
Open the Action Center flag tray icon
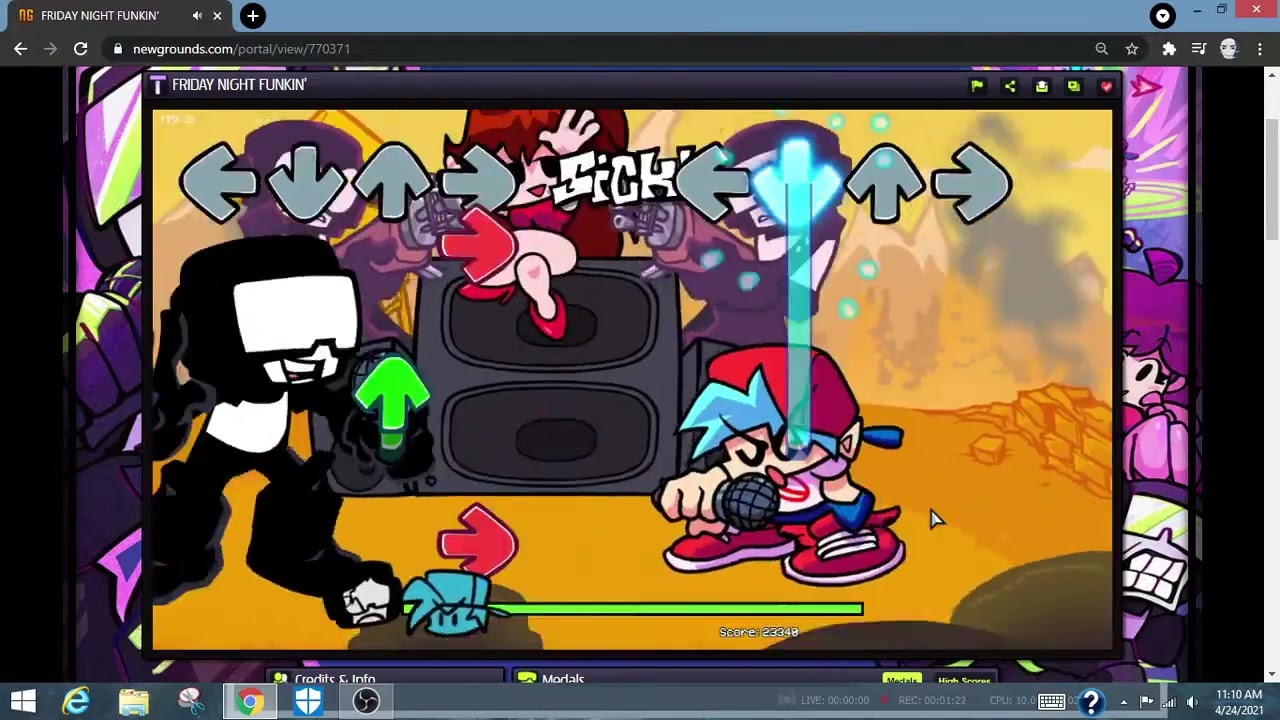(x=1147, y=702)
